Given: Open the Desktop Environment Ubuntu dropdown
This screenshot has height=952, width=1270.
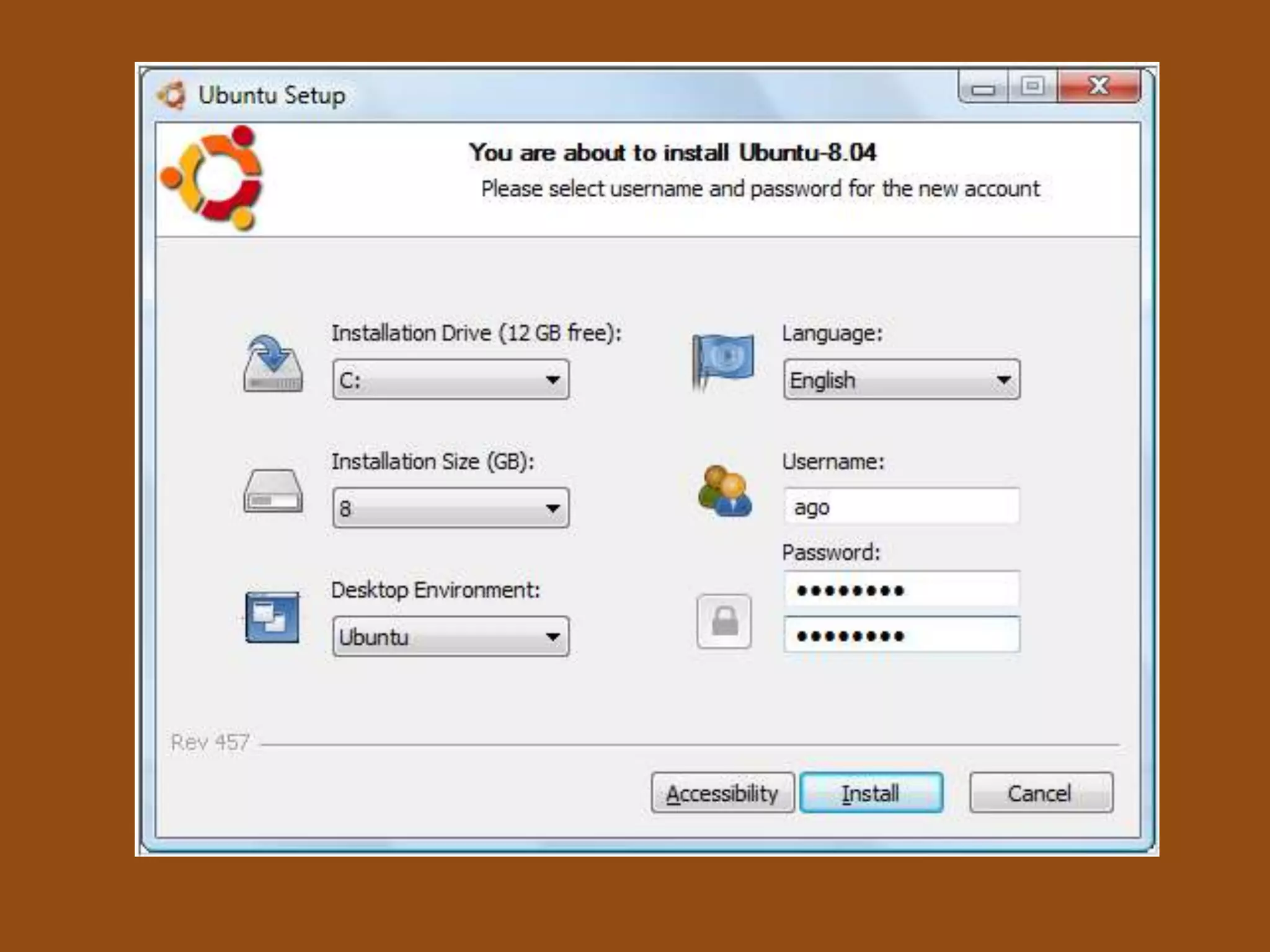Looking at the screenshot, I should coord(450,636).
